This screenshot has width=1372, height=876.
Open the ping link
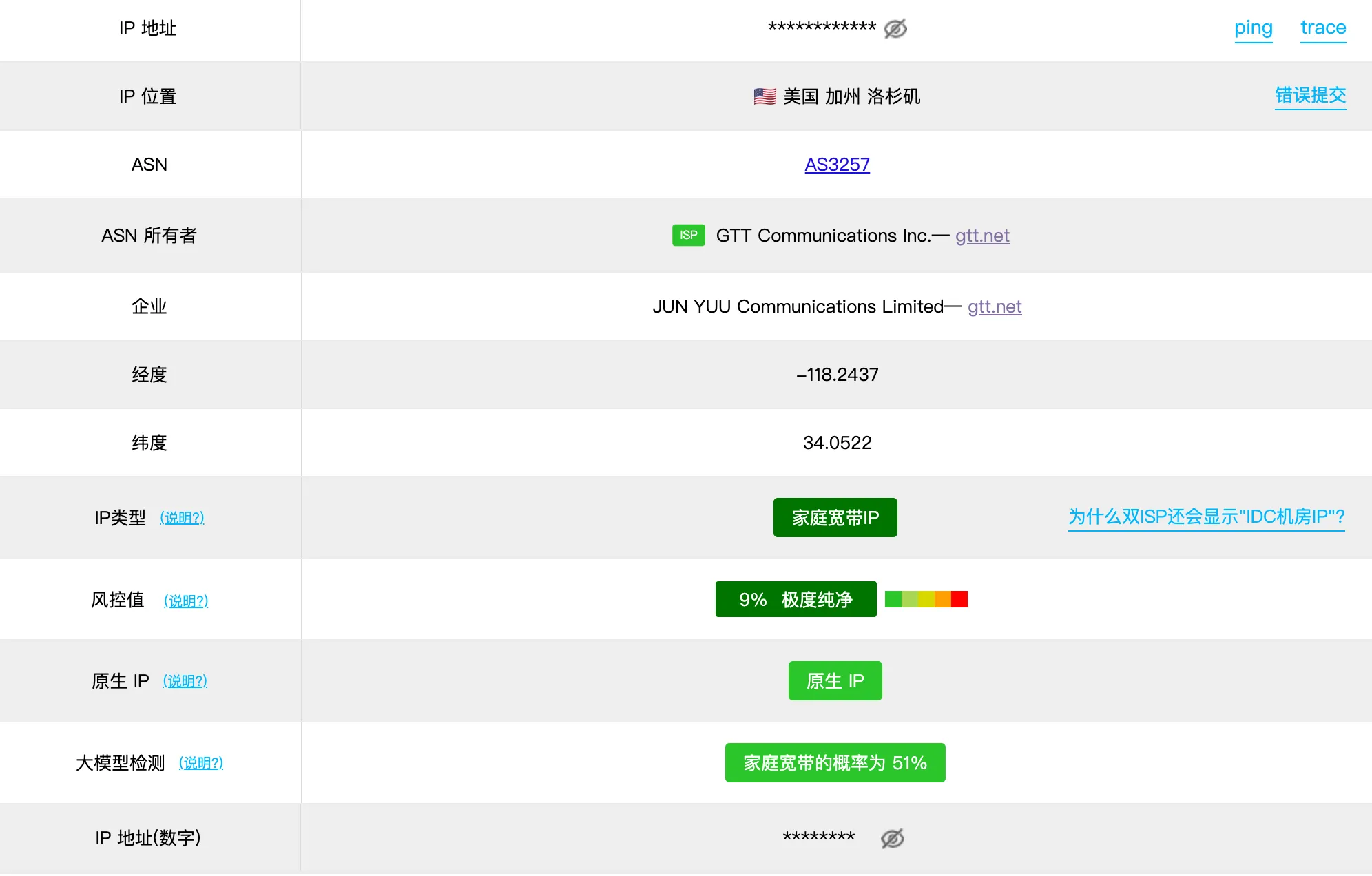(1253, 28)
